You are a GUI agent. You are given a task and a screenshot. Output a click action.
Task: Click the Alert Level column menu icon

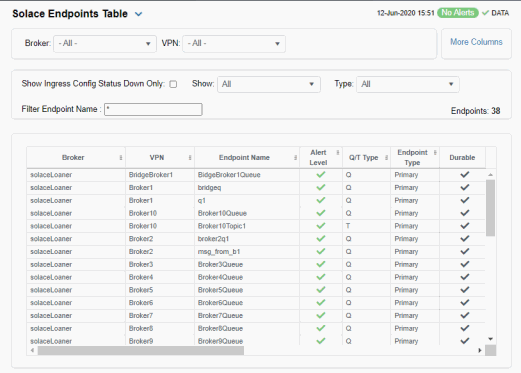pyautogui.click(x=338, y=153)
